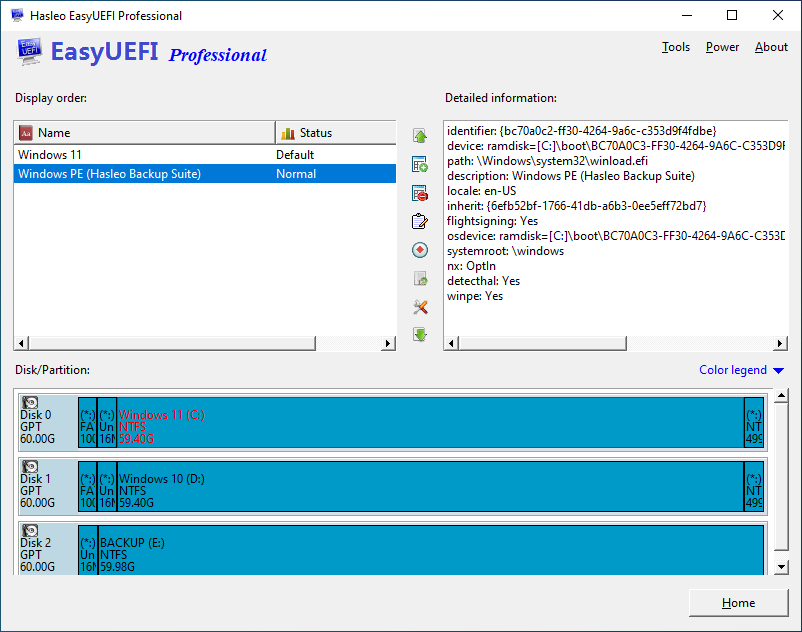Screen dimensions: 802x632
Task: Click the winpe: Yes line
Action: coord(475,296)
